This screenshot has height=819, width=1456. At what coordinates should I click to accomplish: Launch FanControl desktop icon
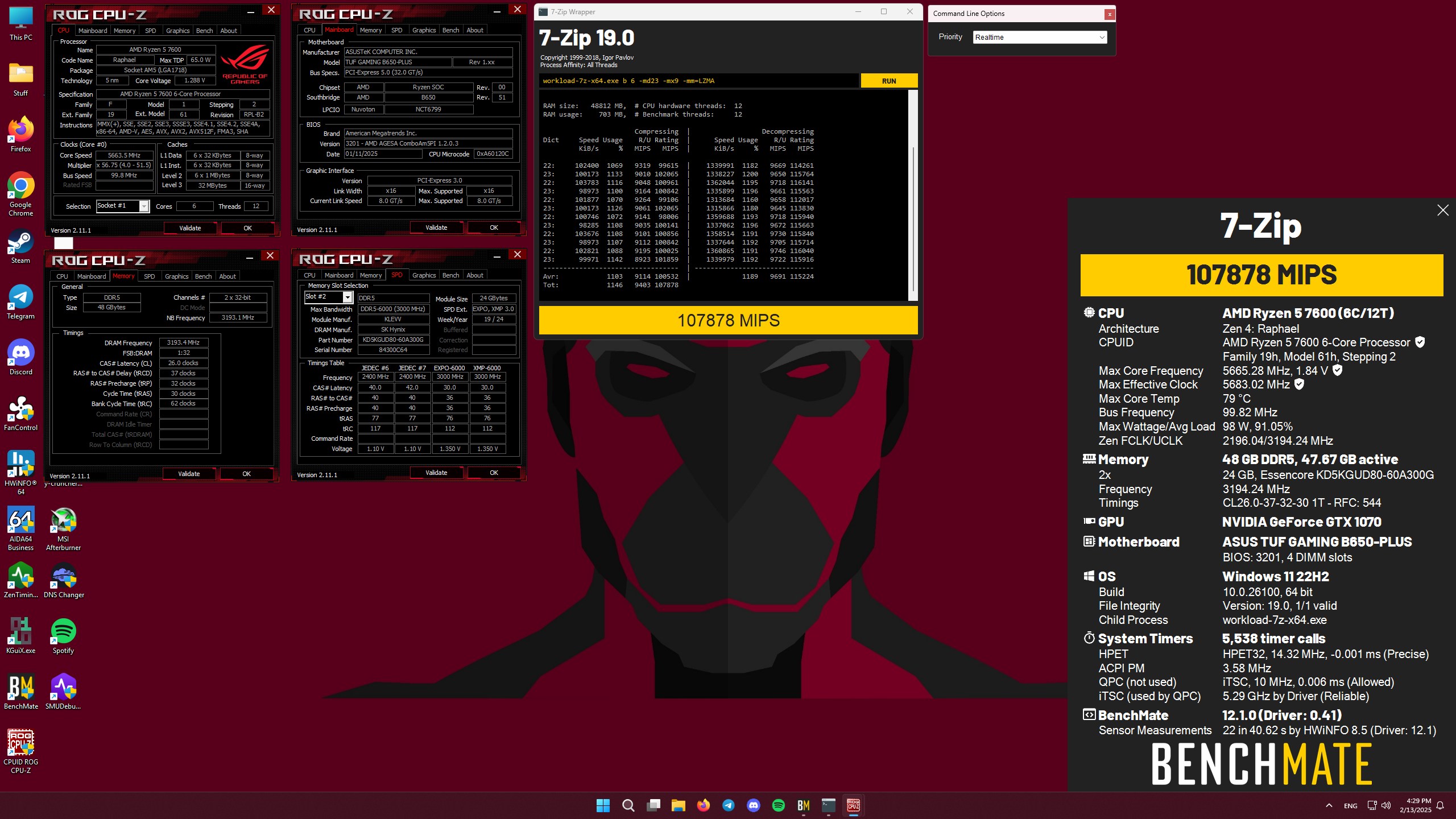pyautogui.click(x=21, y=414)
